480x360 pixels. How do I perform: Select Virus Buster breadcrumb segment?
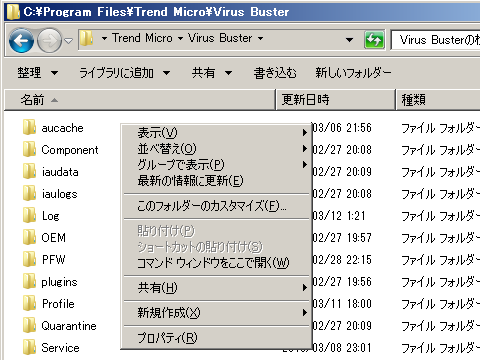(220, 38)
